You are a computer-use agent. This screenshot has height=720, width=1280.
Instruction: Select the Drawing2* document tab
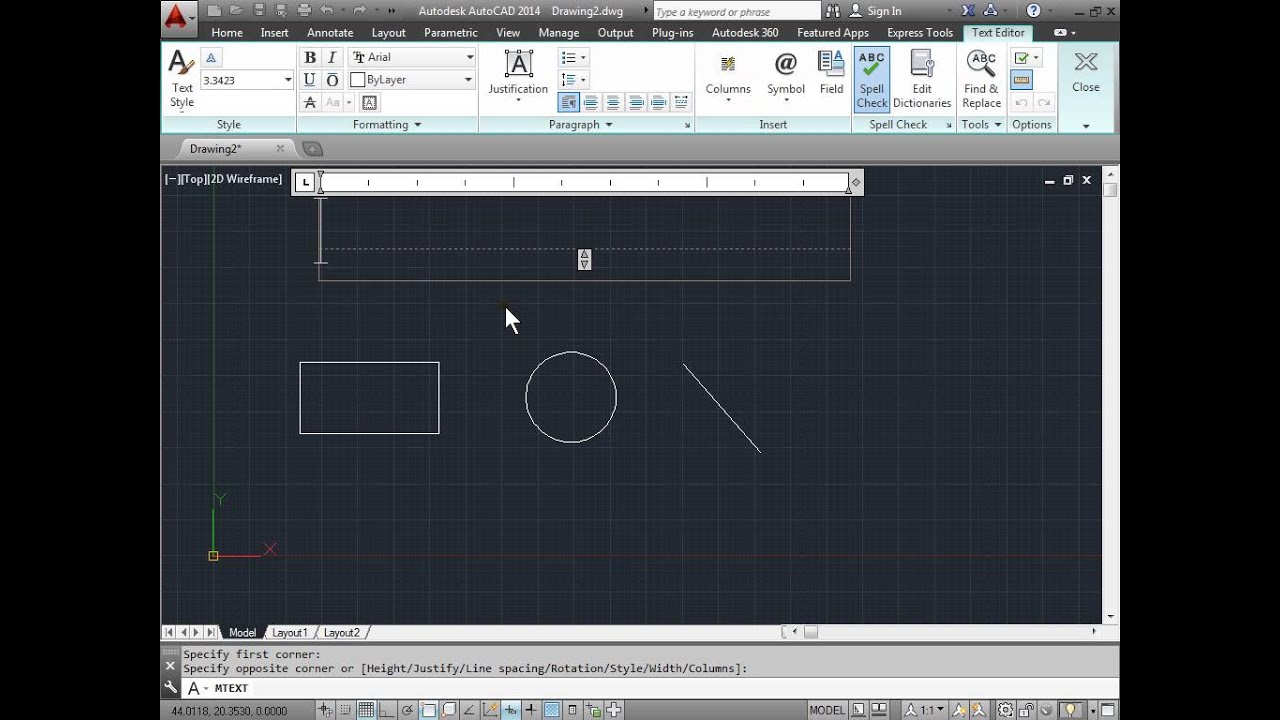tap(216, 149)
